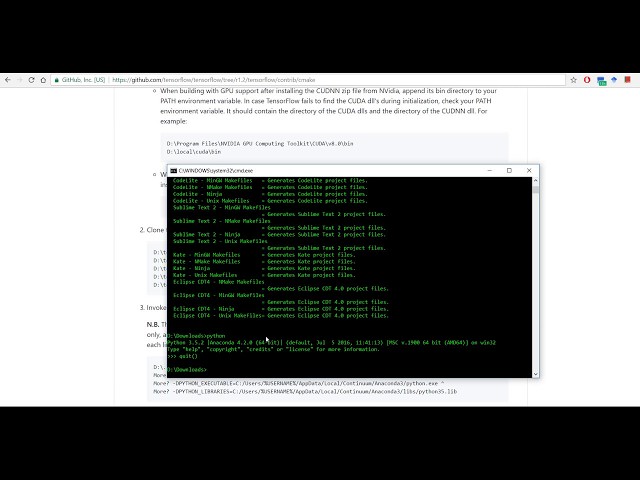
Task: Click 'D:\local\cuda\bin' path on GitHub page
Action: [194, 152]
